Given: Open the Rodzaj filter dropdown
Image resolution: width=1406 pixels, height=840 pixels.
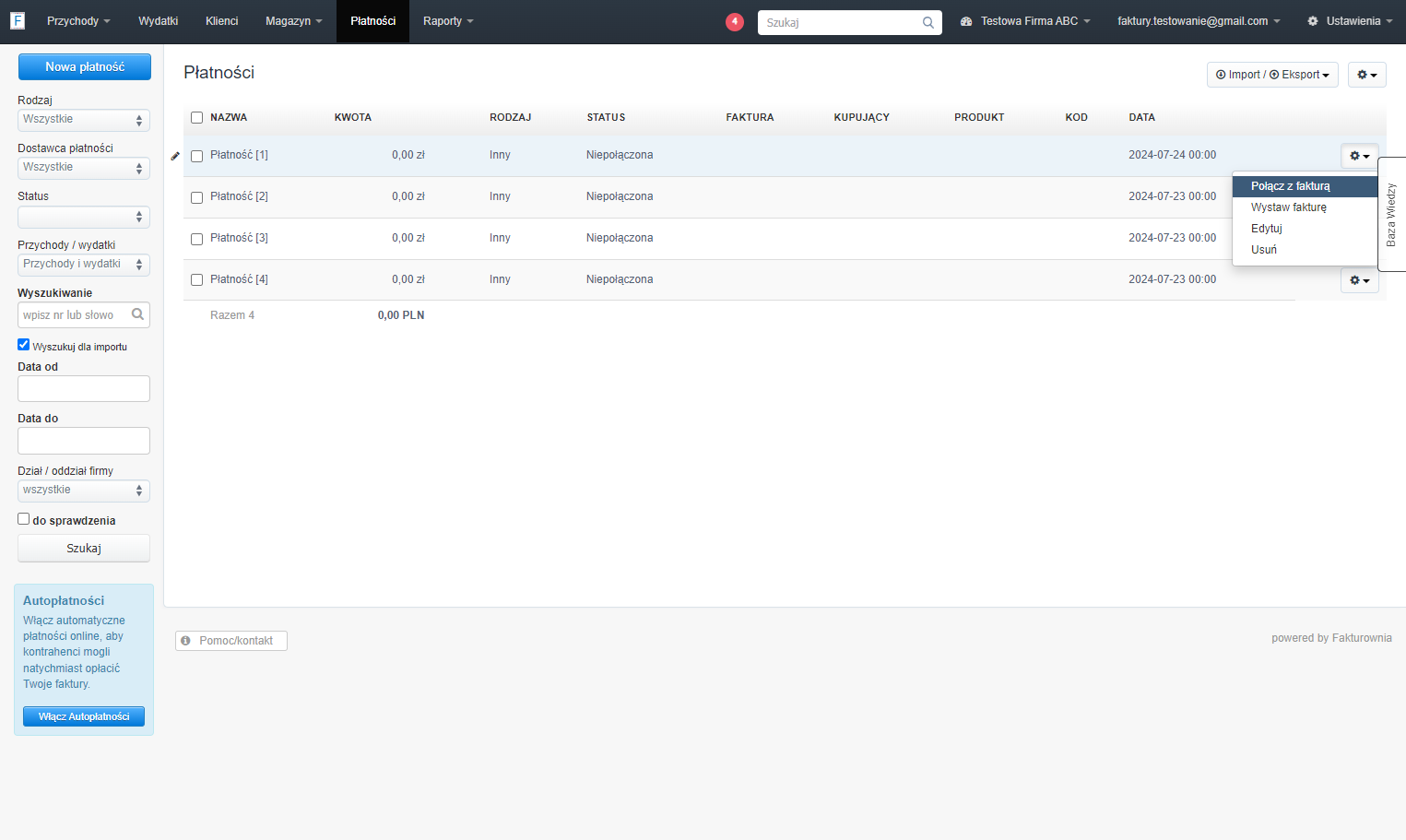Looking at the screenshot, I should [x=84, y=120].
